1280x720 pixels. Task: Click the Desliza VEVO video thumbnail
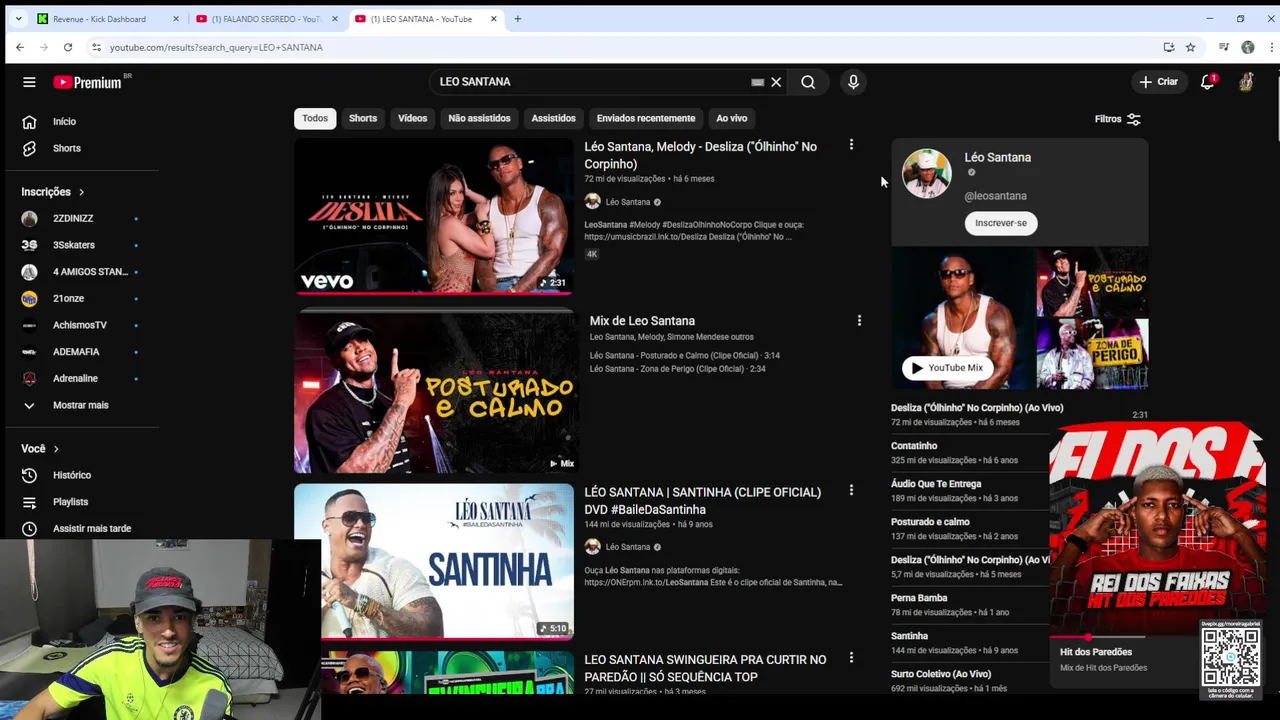434,217
